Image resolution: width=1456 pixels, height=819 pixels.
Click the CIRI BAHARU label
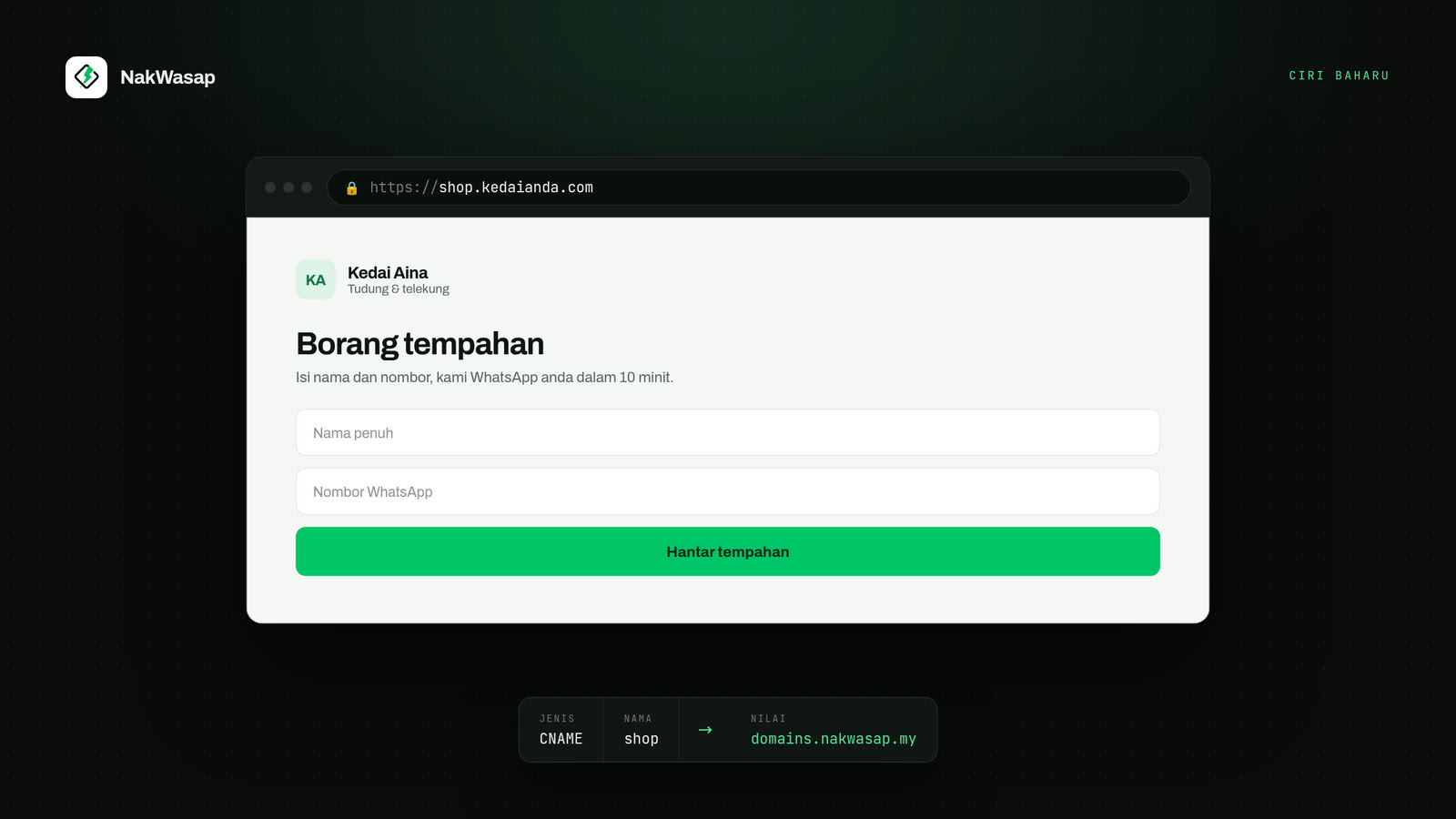pos(1340,76)
